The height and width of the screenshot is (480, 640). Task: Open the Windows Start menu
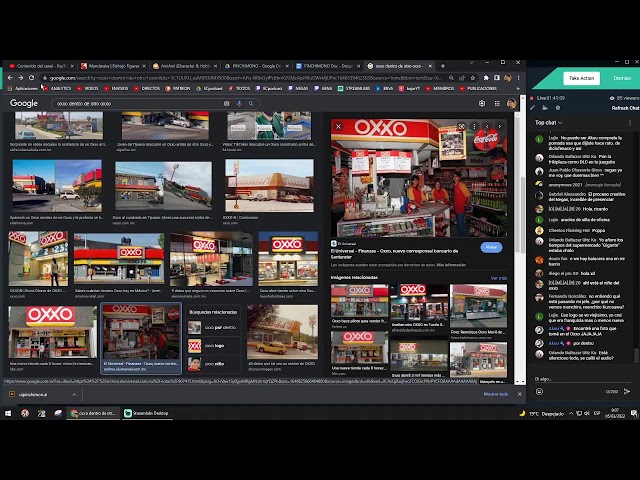(8, 413)
